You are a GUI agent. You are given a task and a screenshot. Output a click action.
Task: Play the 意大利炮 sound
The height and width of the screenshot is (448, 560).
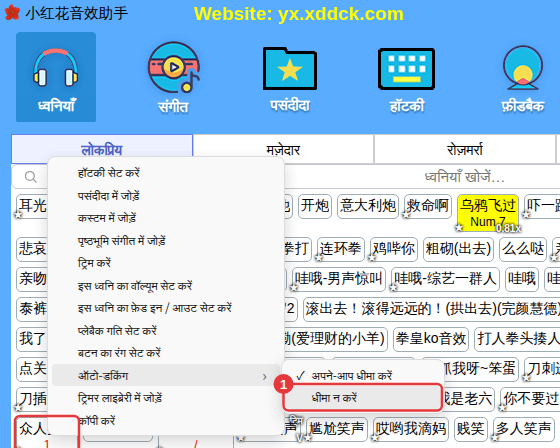[368, 206]
